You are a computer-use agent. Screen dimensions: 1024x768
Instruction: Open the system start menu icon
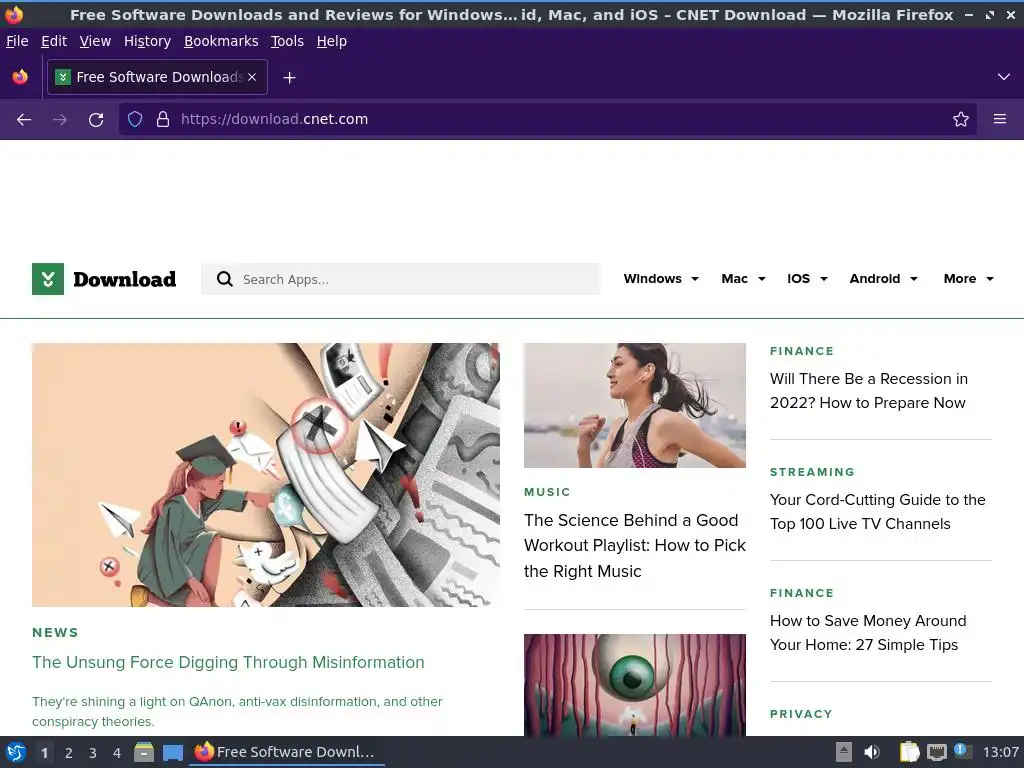(x=16, y=752)
